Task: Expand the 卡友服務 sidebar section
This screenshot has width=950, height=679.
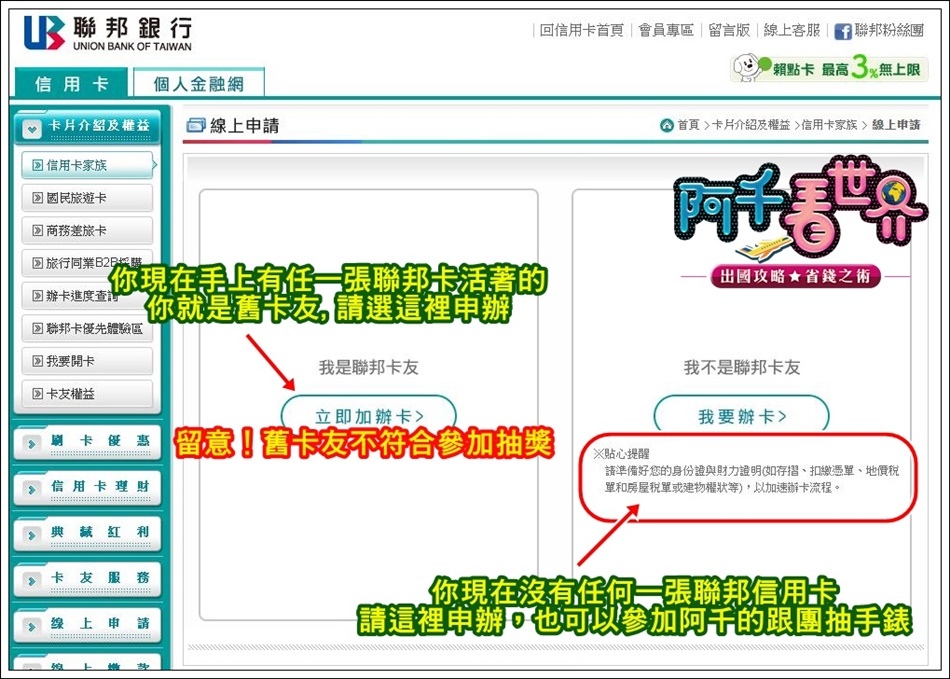Action: (x=87, y=579)
